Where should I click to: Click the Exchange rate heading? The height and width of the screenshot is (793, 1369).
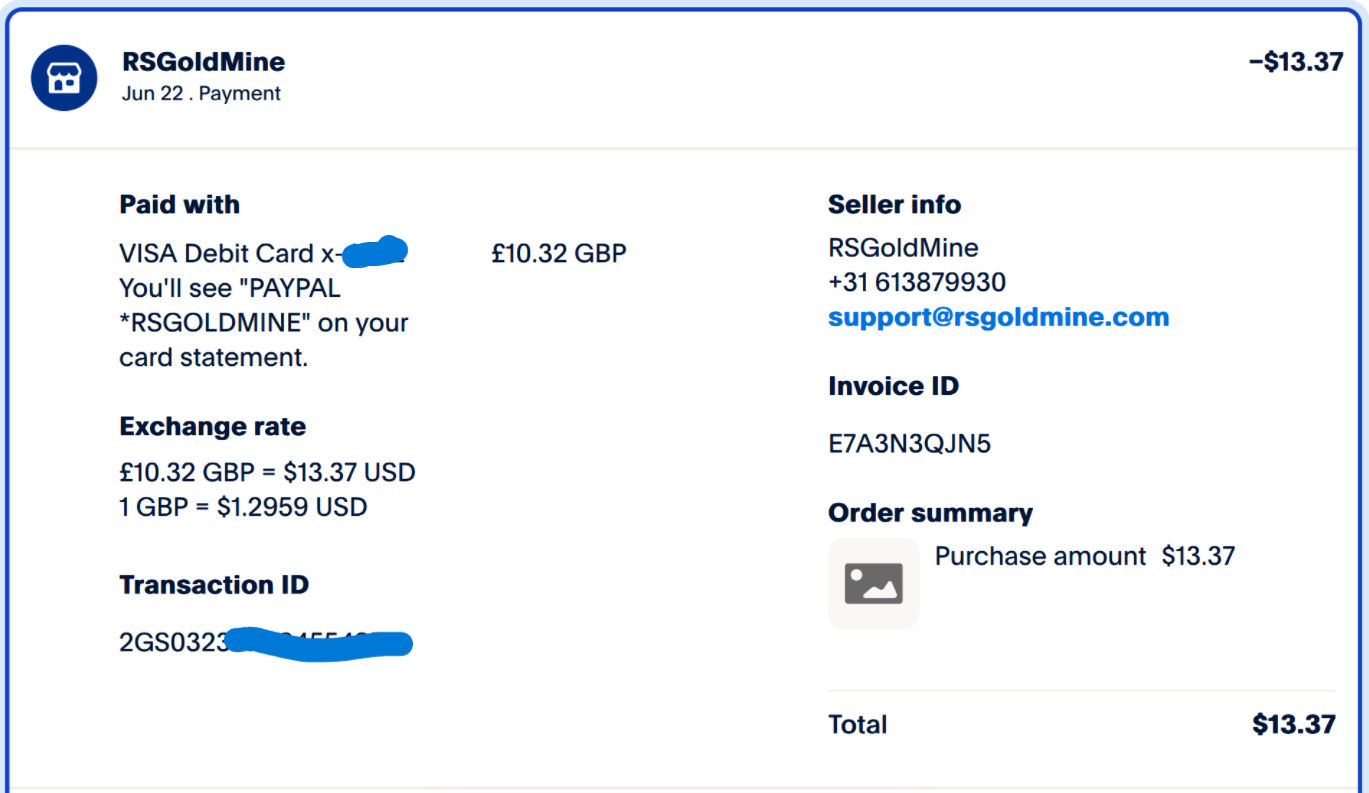212,427
